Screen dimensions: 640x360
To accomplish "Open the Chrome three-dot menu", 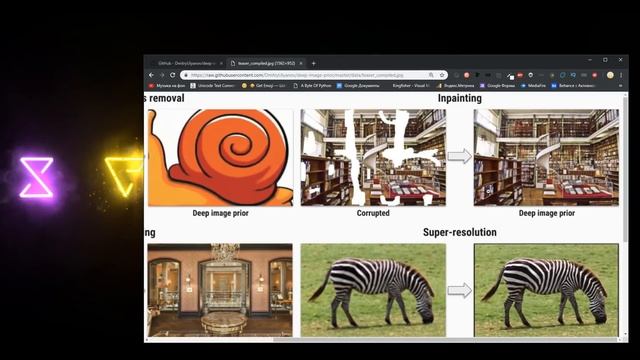I will tap(621, 75).
